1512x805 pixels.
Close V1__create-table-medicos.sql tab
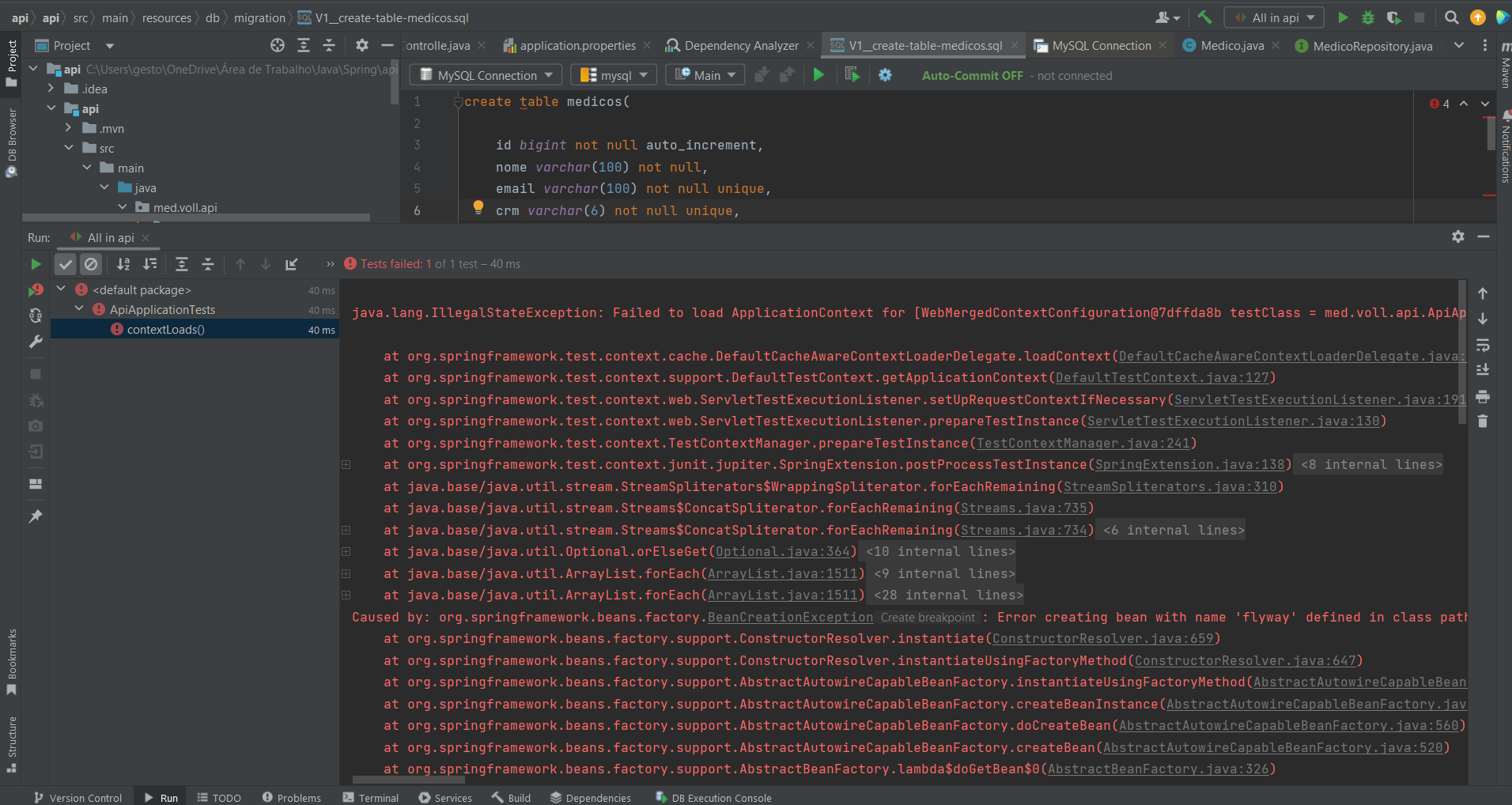point(1015,46)
